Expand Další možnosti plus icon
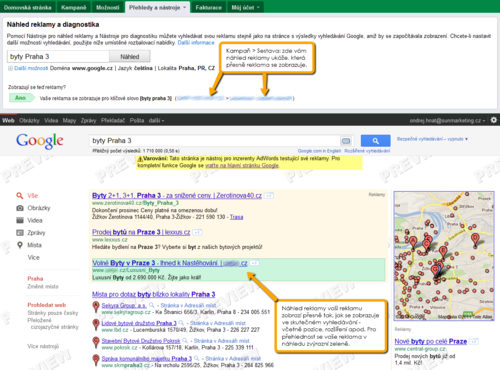500x370 pixels. click(10, 68)
